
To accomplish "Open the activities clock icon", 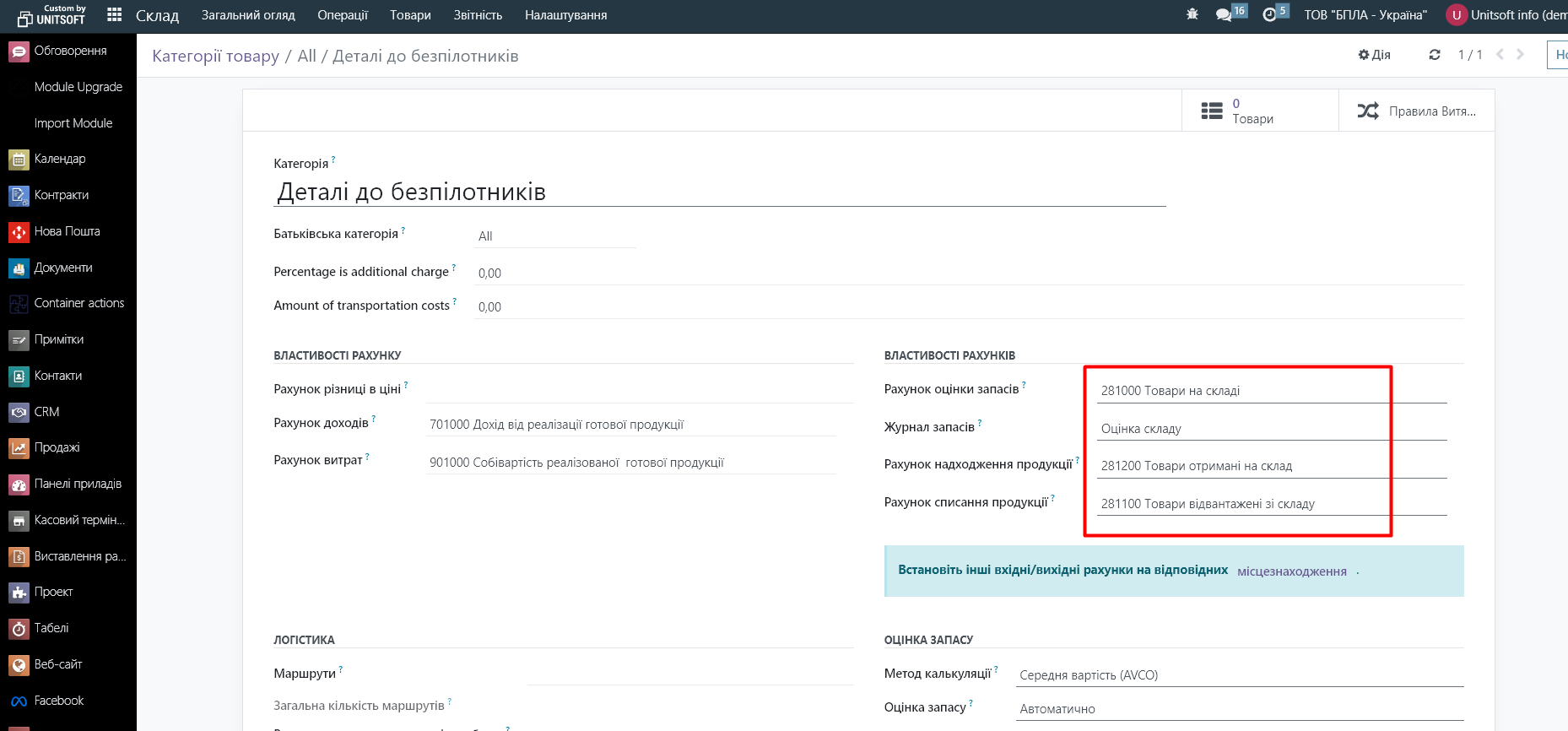I will pyautogui.click(x=1269, y=15).
